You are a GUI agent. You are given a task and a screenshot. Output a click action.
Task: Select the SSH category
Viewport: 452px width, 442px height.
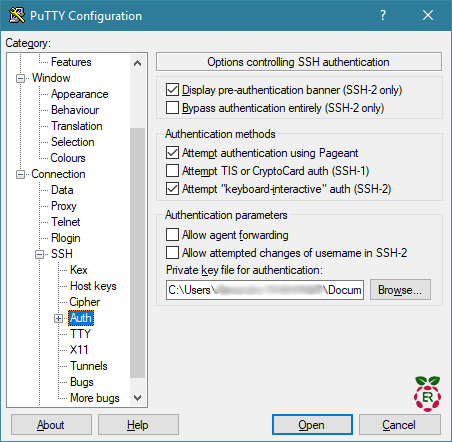pos(62,254)
